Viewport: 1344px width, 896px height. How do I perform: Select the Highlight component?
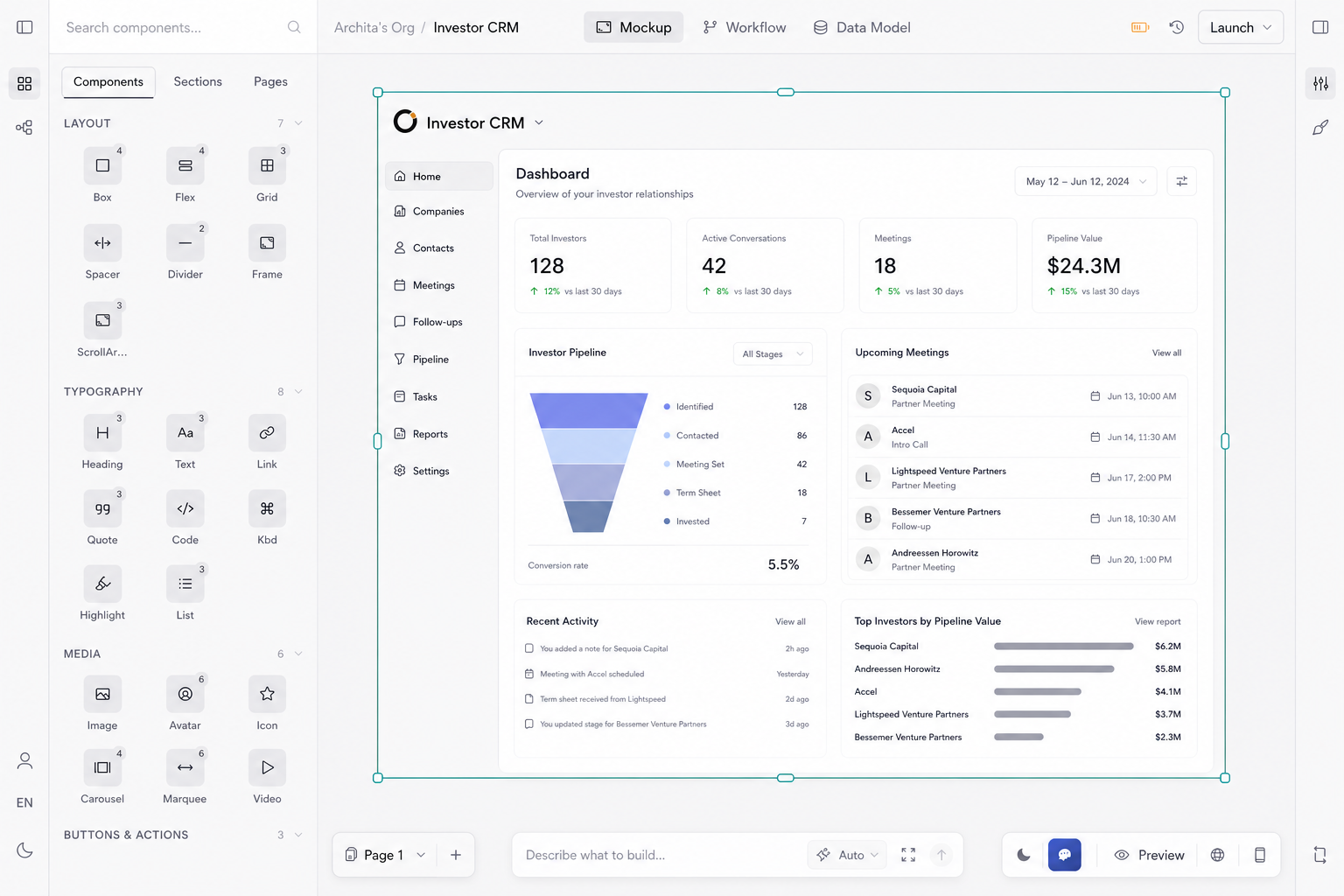102,584
